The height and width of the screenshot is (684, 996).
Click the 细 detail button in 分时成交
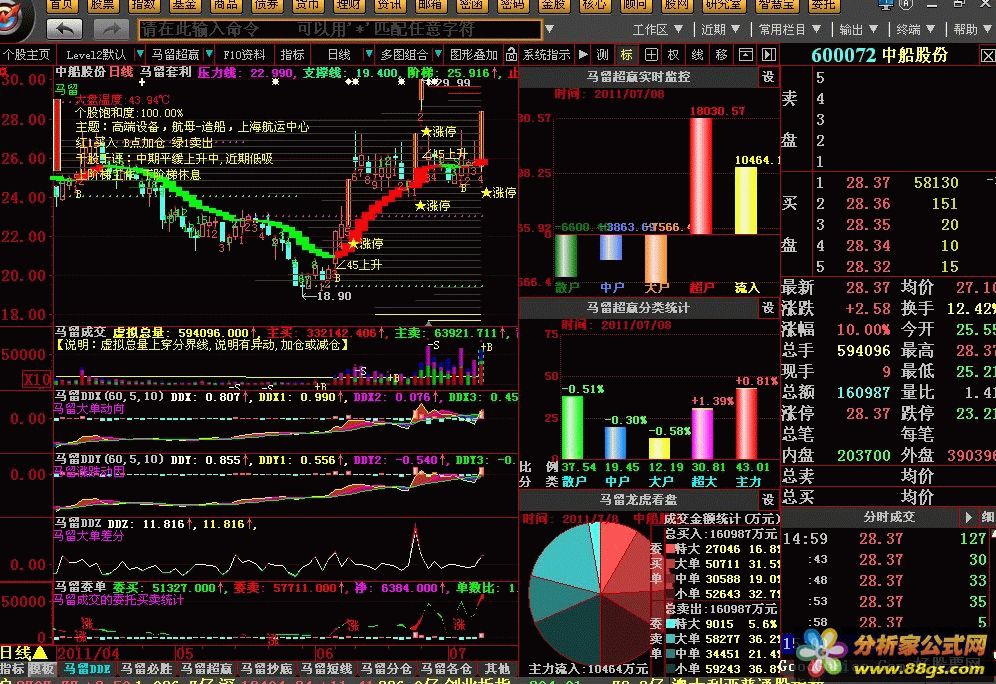[x=988, y=518]
